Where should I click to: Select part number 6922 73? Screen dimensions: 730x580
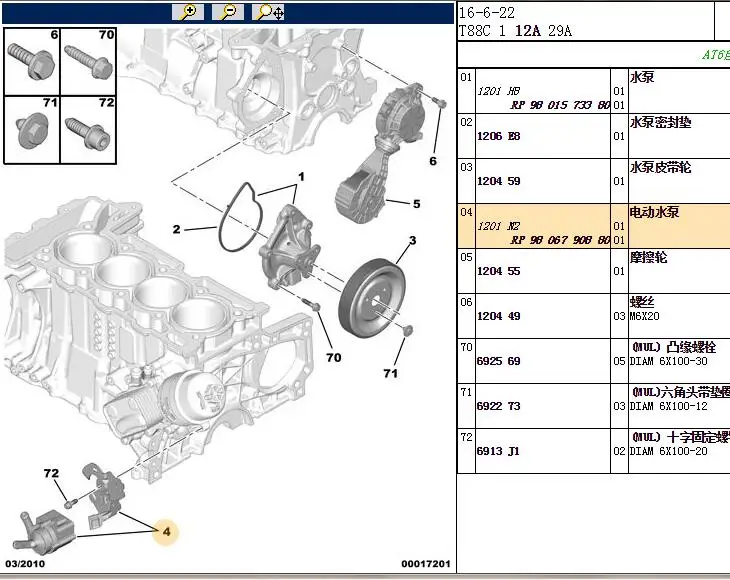pyautogui.click(x=498, y=406)
